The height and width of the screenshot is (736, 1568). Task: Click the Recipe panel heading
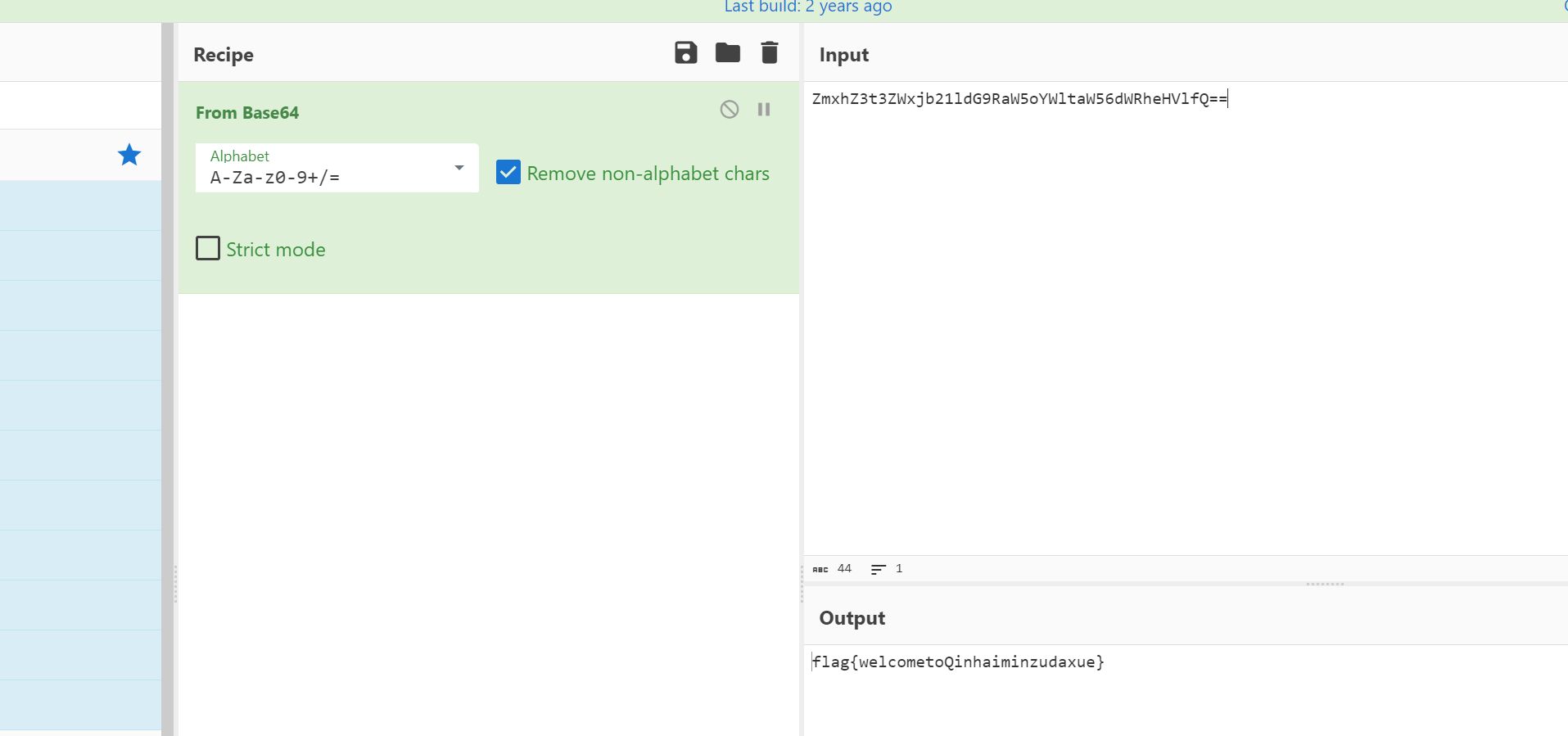(x=224, y=55)
